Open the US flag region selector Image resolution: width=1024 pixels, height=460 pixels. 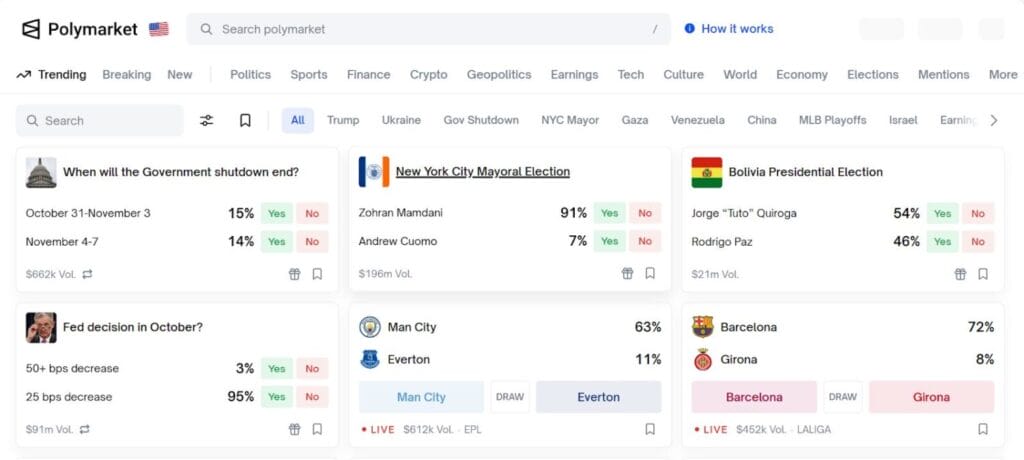point(159,29)
